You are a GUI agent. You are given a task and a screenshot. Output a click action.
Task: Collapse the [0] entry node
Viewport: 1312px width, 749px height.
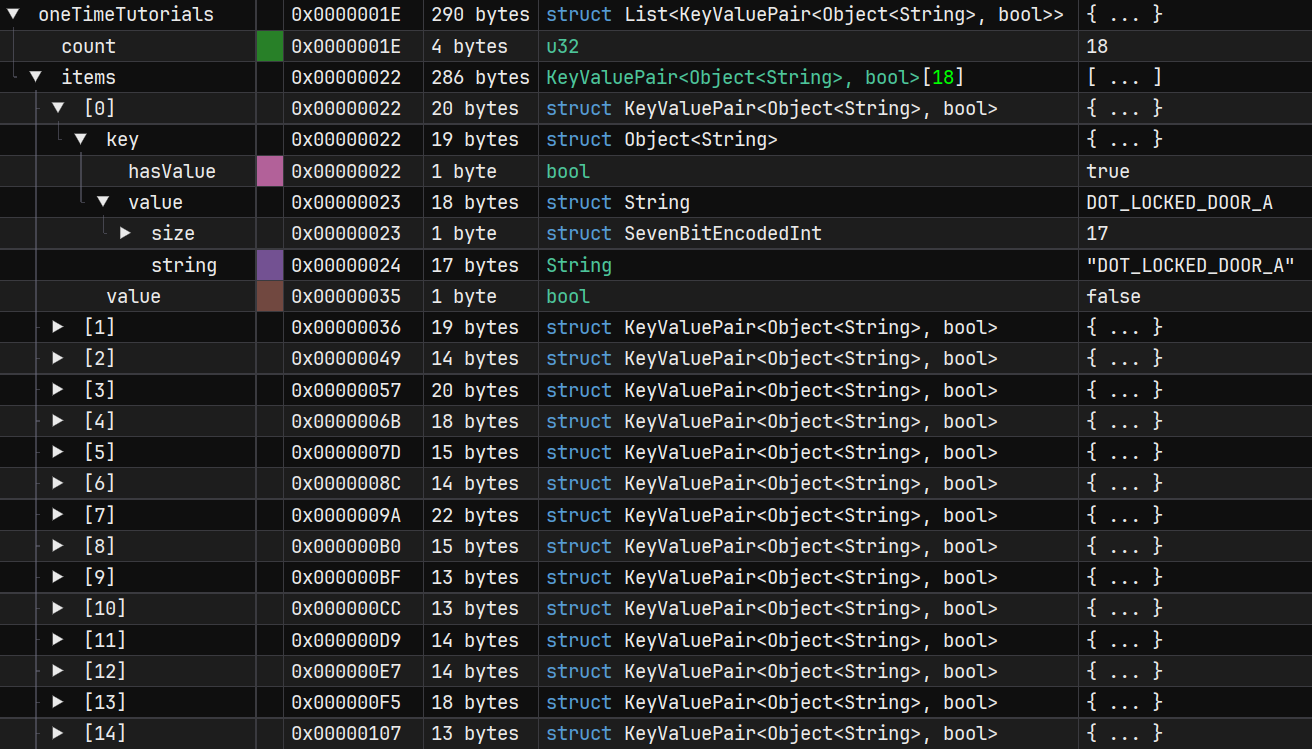[58, 108]
